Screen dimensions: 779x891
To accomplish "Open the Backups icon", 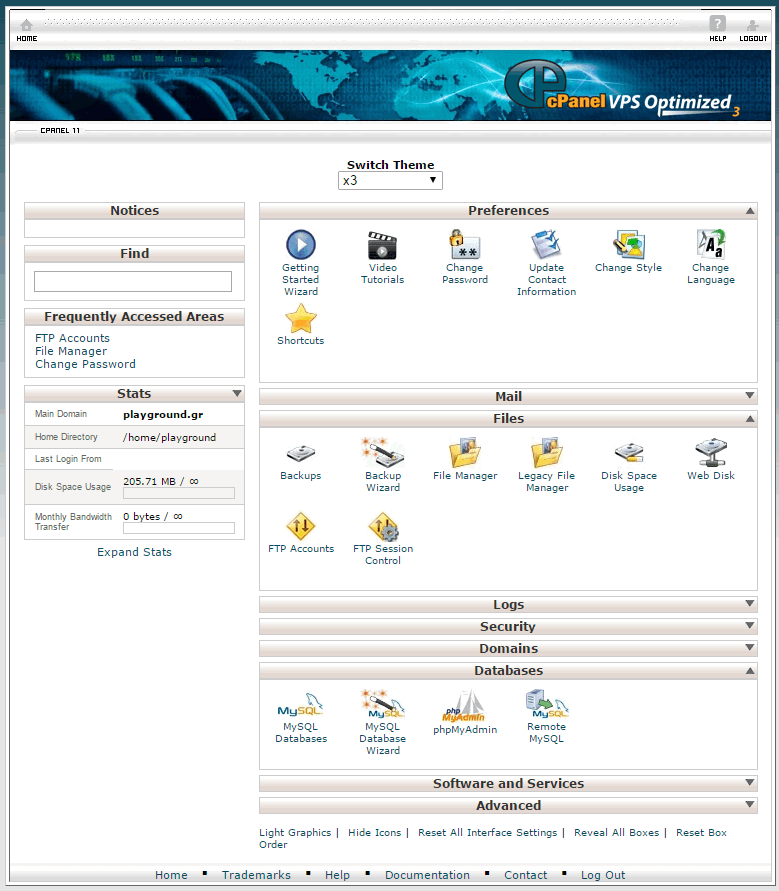I will 301,453.
